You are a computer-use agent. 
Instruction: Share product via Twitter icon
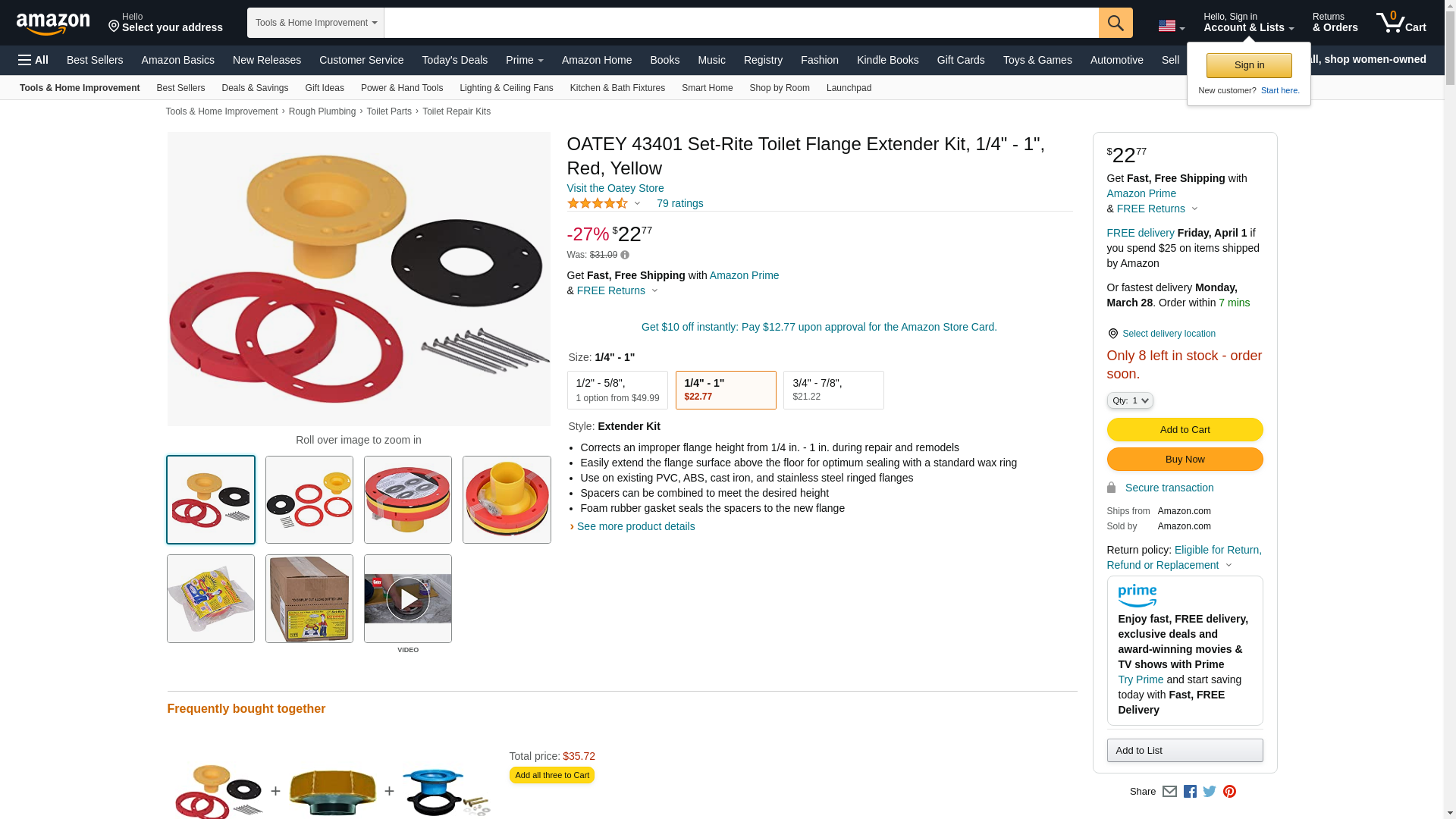click(x=1210, y=792)
